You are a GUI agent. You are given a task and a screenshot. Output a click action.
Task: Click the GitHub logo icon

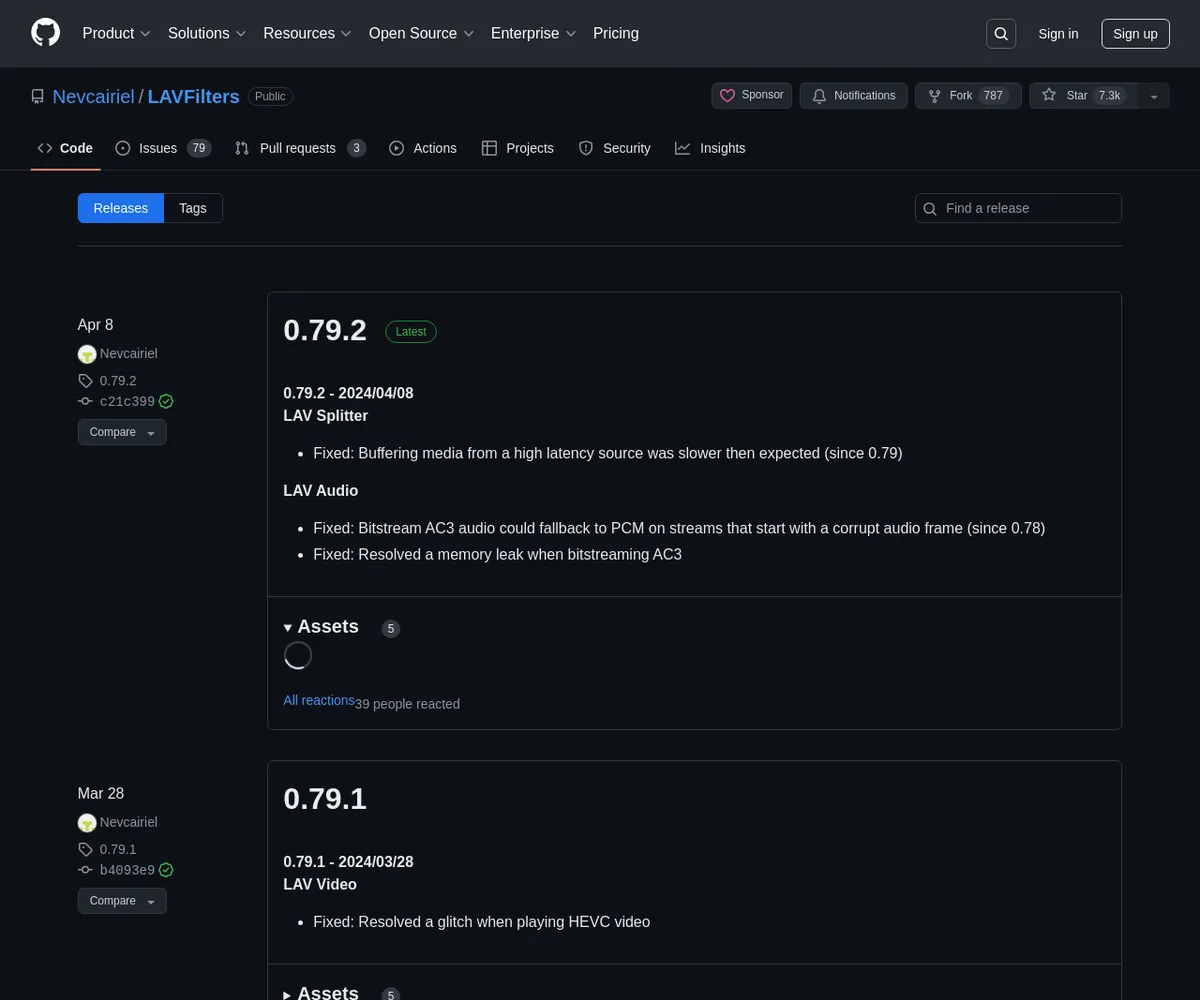[x=46, y=33]
